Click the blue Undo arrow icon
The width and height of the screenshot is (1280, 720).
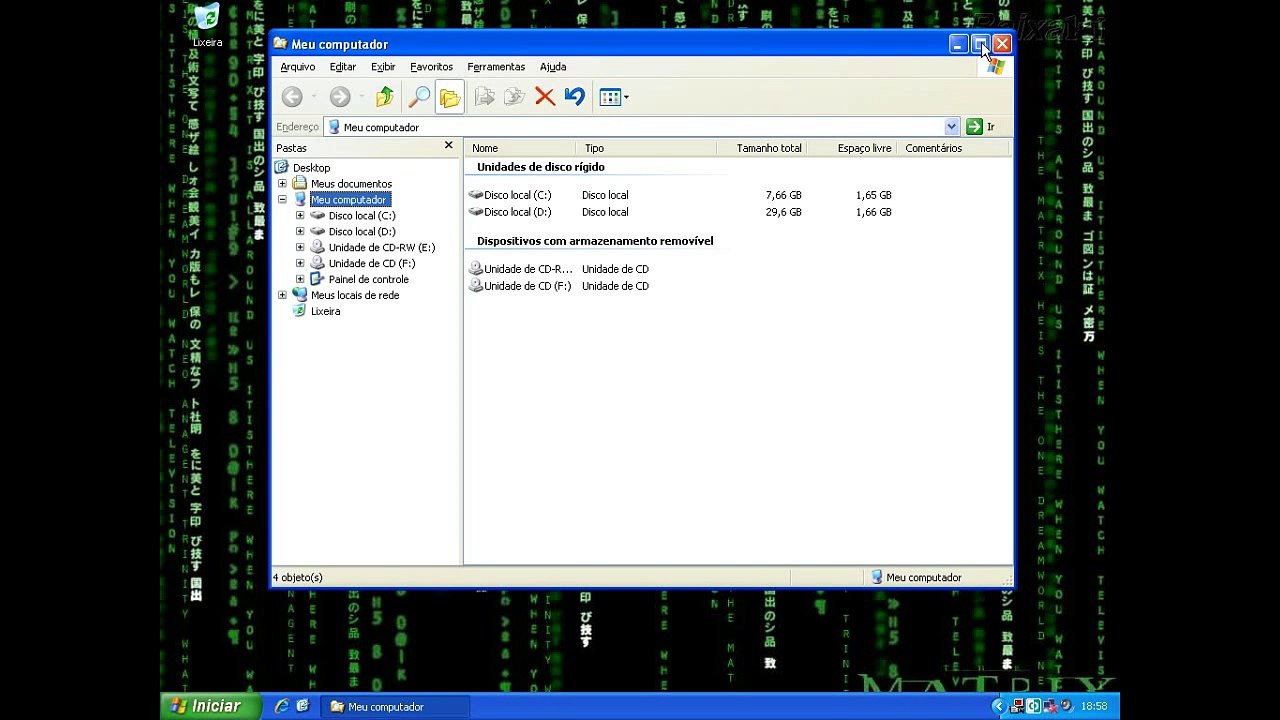pos(574,97)
